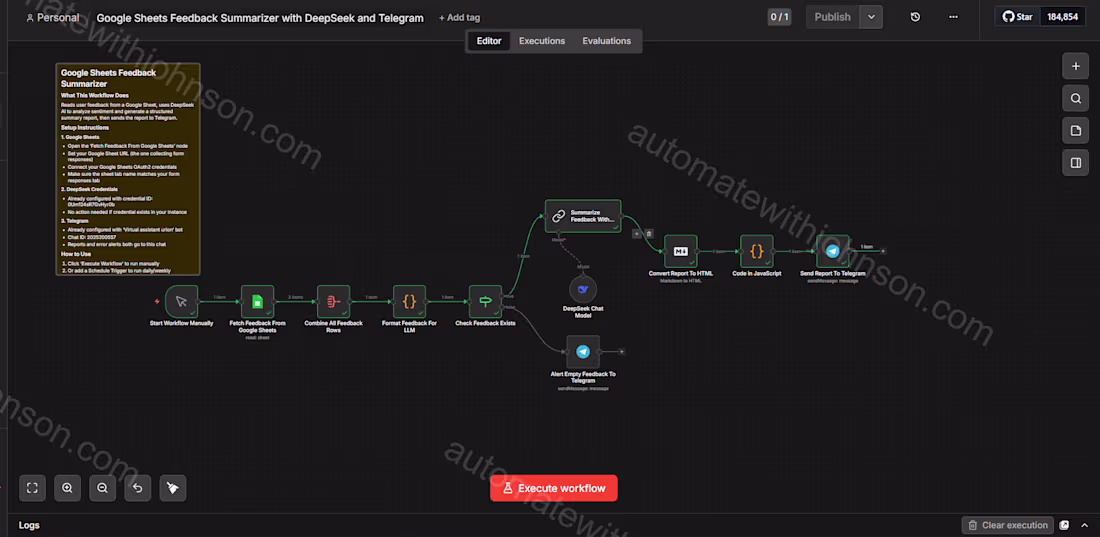Select the Check Feedback Exists IF node

tap(485, 301)
